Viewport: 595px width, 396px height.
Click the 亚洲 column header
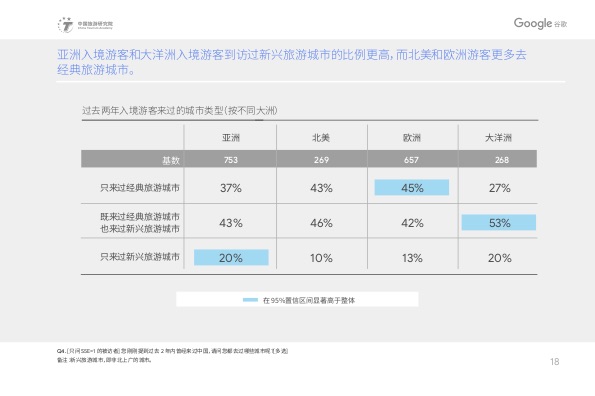coord(231,138)
